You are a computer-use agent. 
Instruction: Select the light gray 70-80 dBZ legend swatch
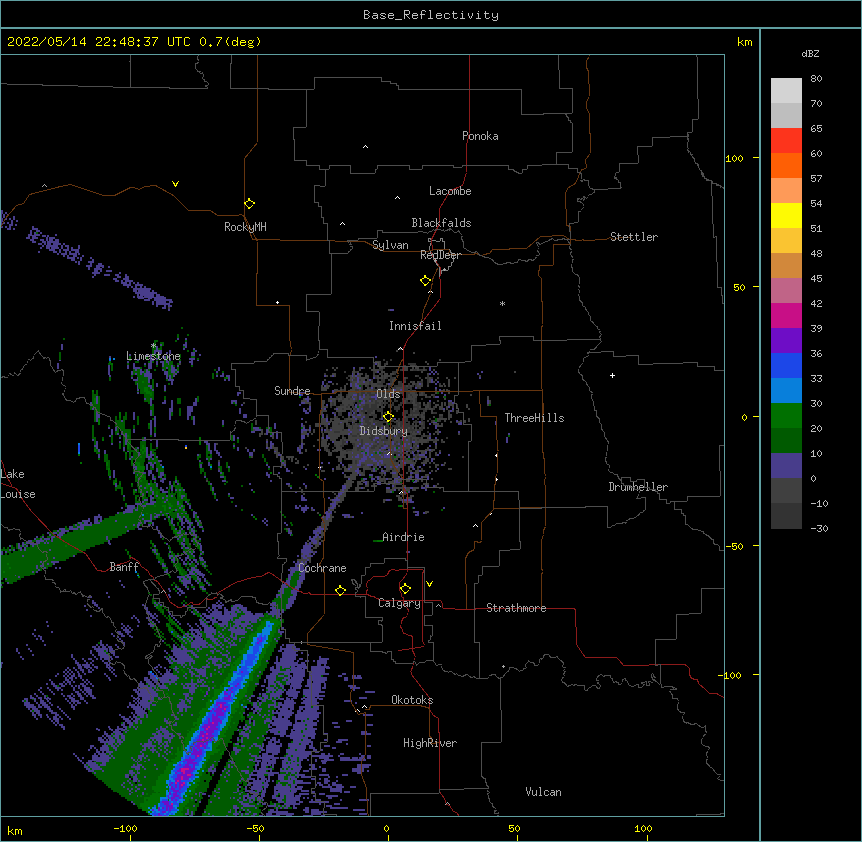tap(786, 91)
